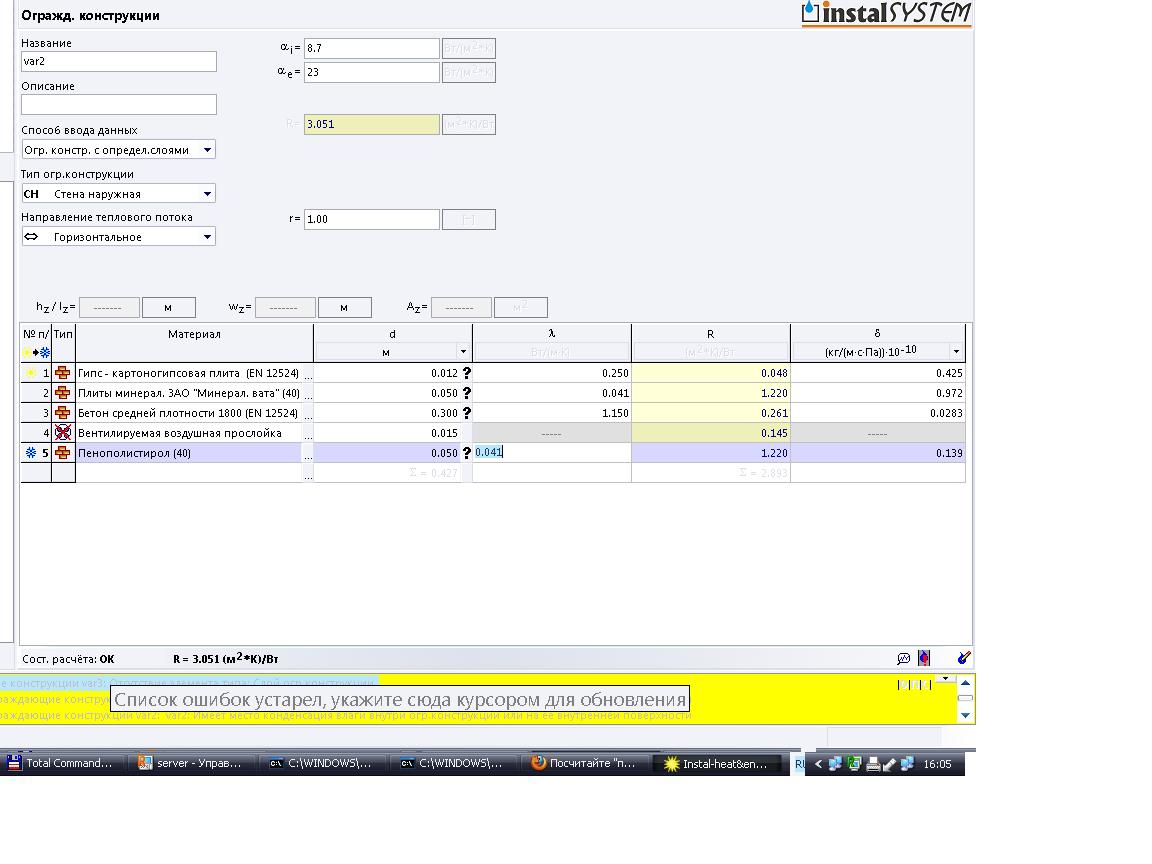The image size is (1152, 864).
Task: Click the crossed-out type icon of ventilated air layer
Action: pos(62,433)
